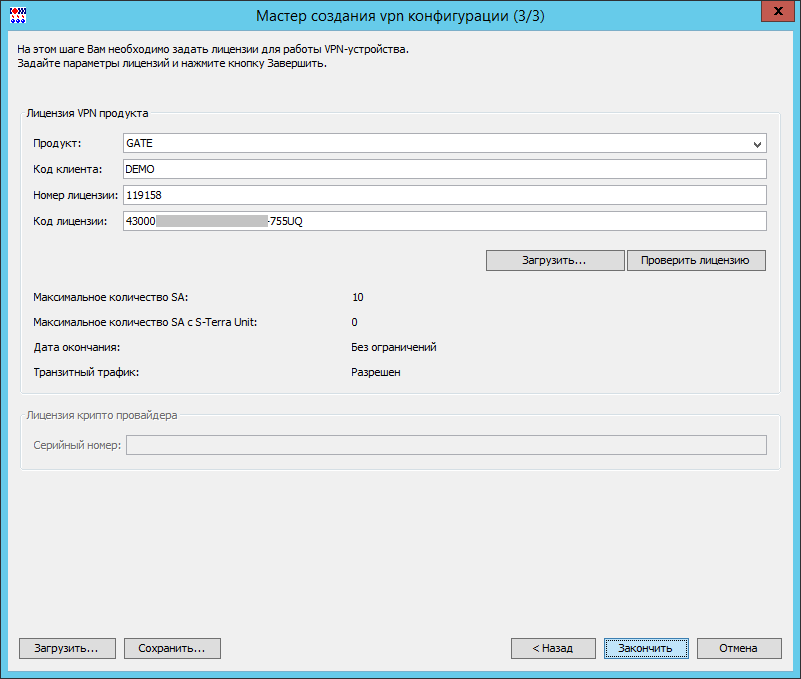
Task: Click Загрузить... button in license section
Action: pos(555,261)
